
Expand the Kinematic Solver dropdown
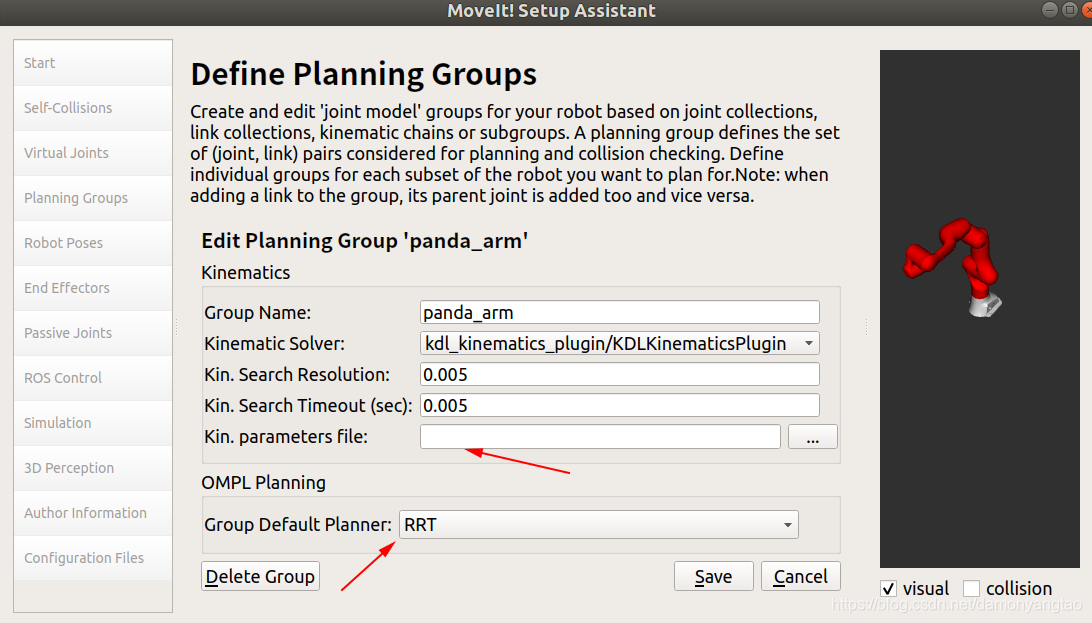coord(620,343)
